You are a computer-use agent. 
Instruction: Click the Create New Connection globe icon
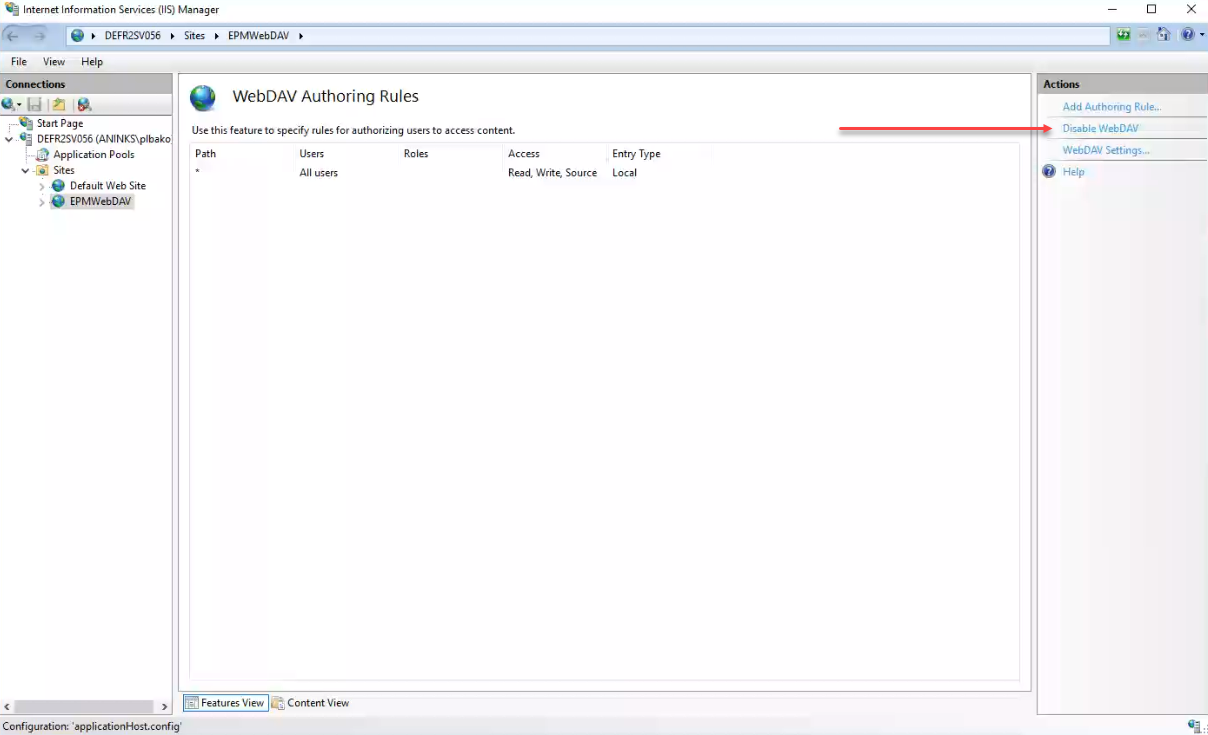coord(9,104)
